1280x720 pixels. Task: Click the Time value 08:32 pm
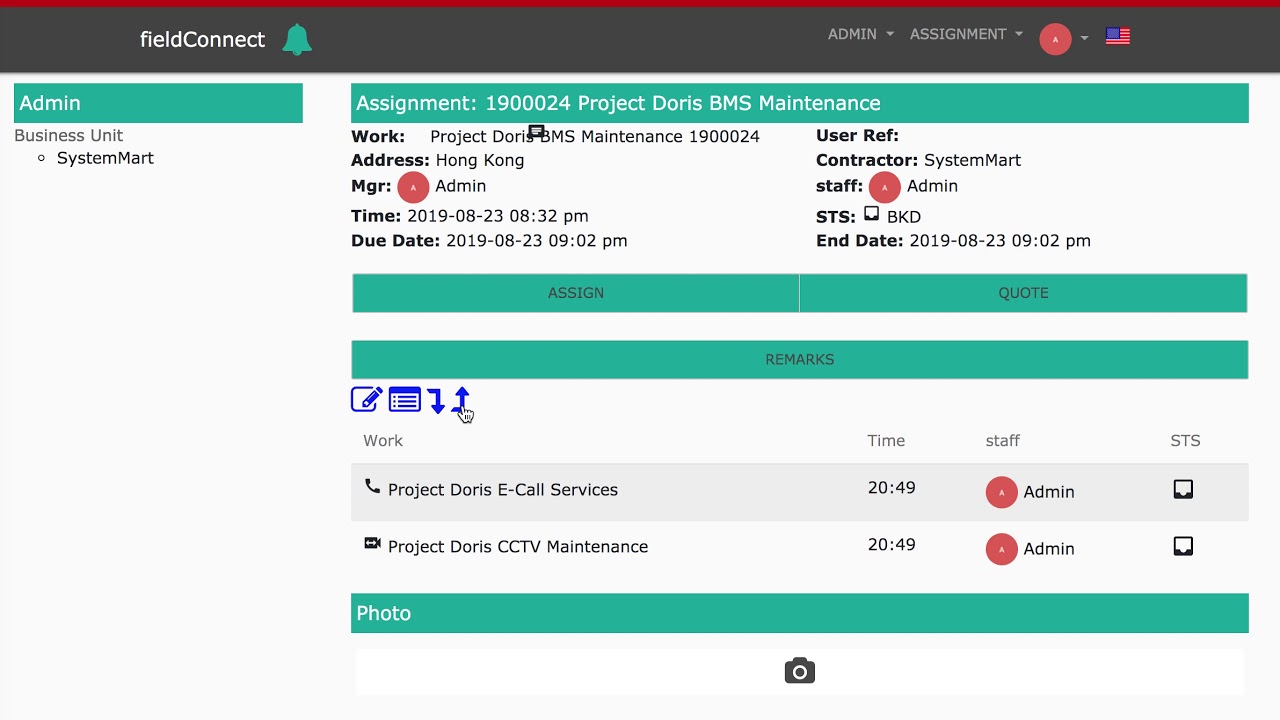(497, 216)
